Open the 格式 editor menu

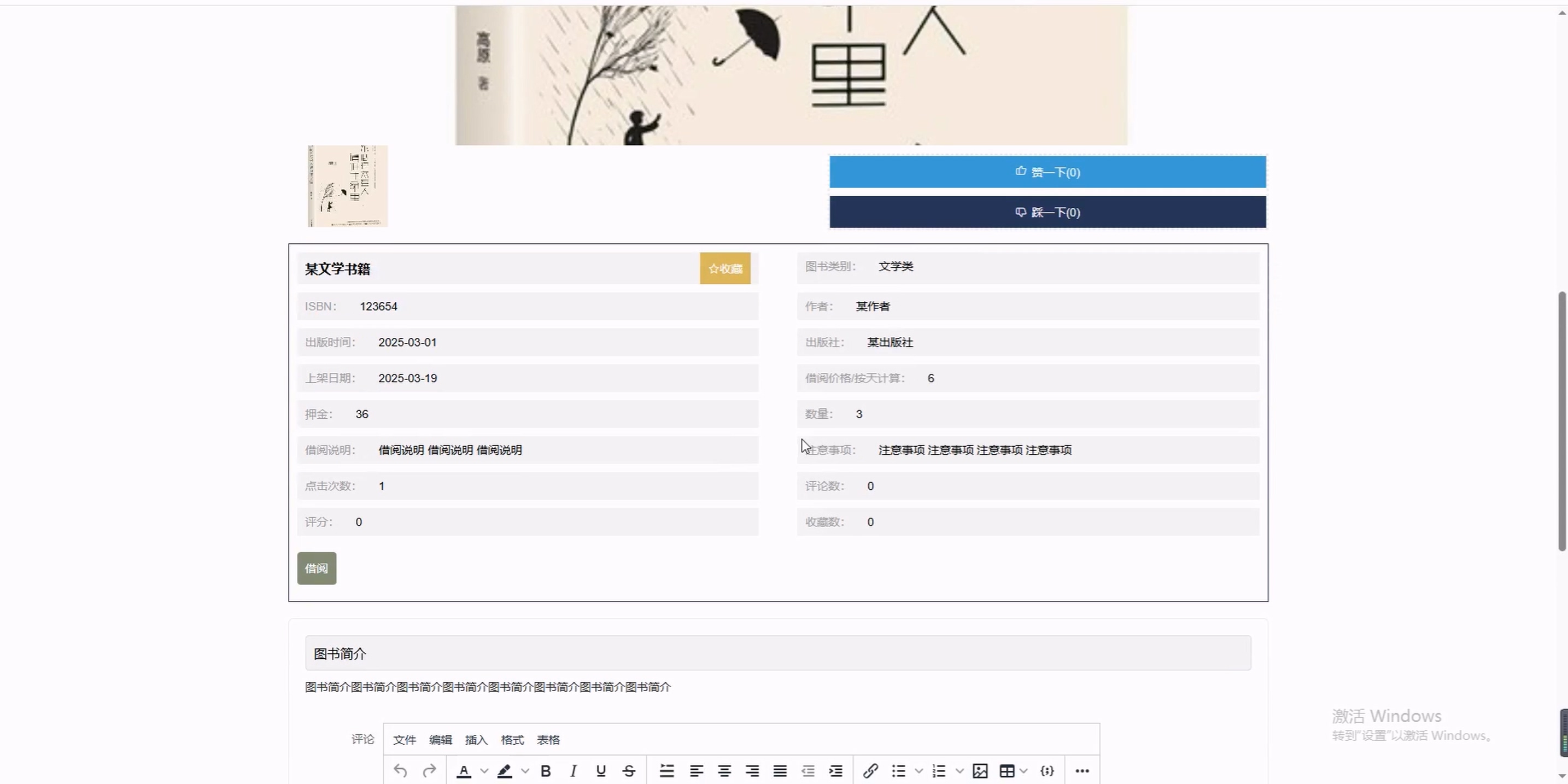point(512,740)
